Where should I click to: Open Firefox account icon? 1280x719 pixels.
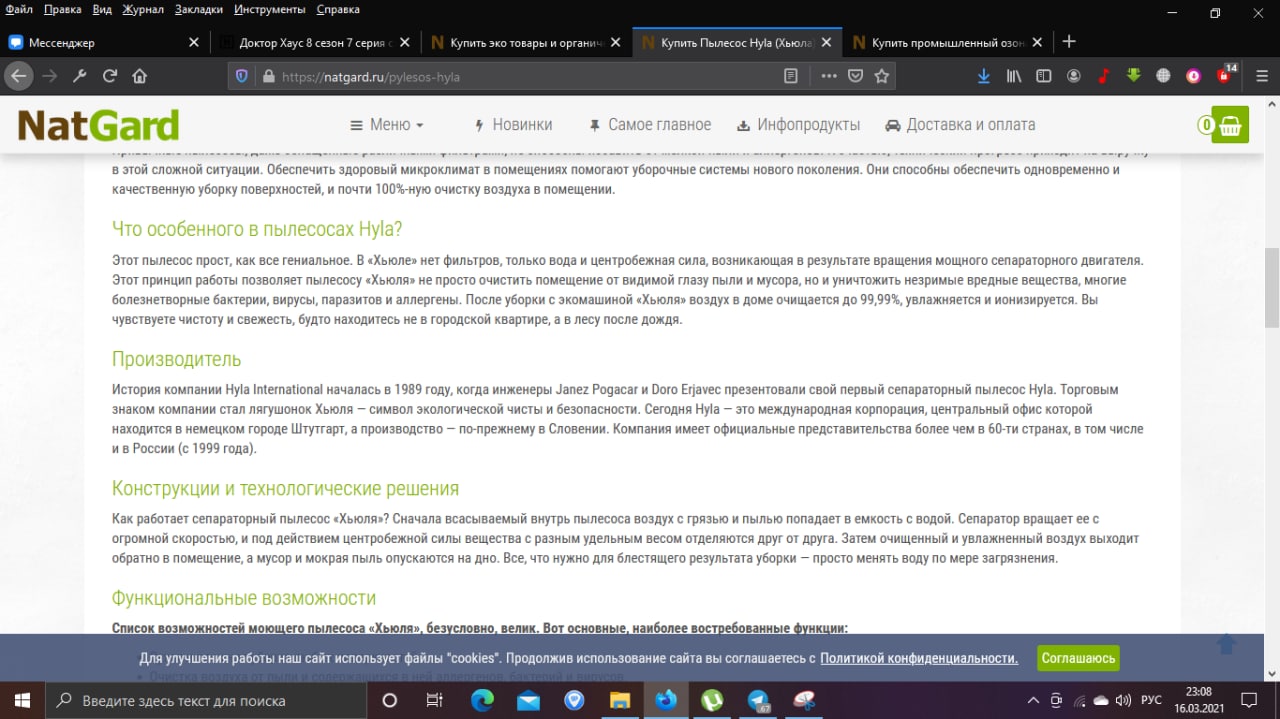[x=1073, y=76]
